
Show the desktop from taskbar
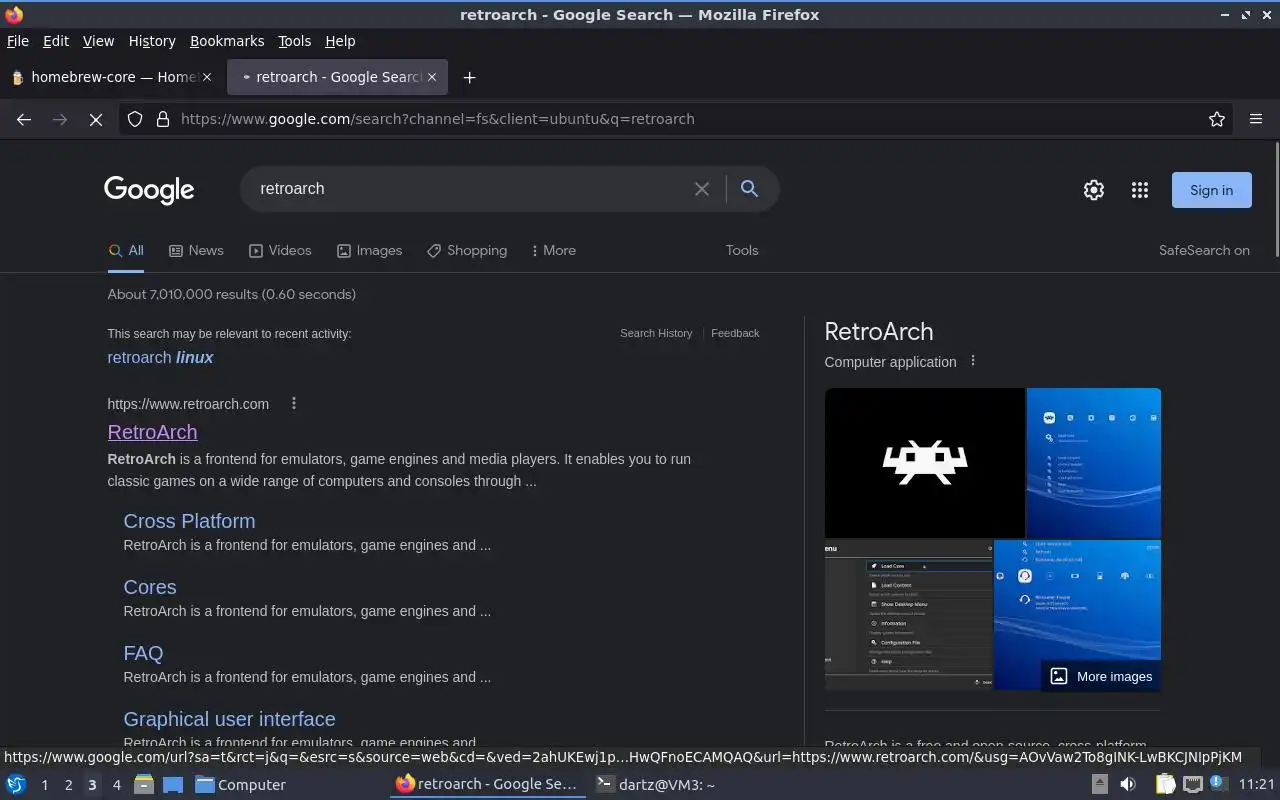[x=173, y=785]
